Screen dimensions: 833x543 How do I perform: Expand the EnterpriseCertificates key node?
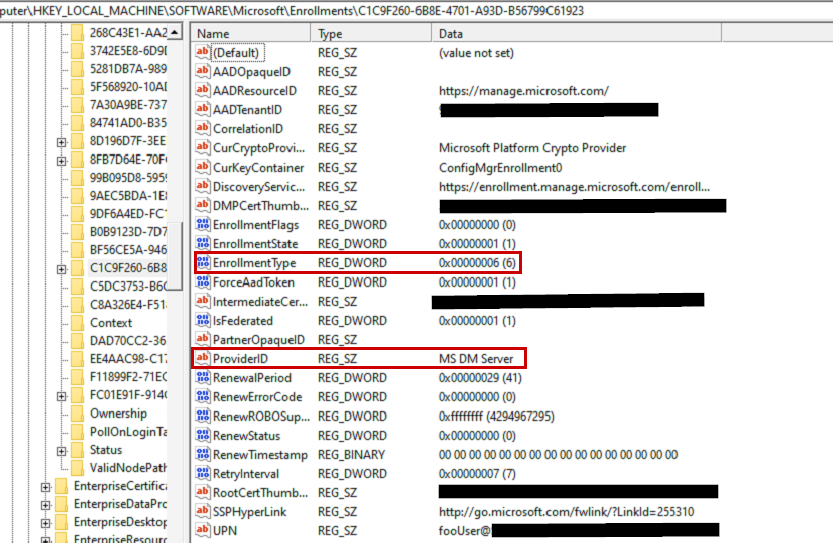point(46,486)
